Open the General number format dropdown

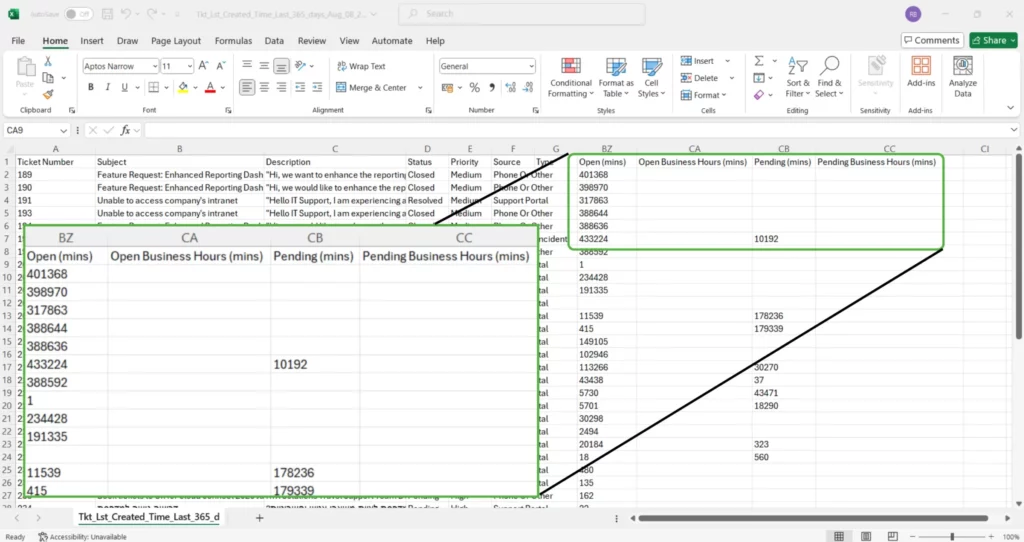click(531, 66)
